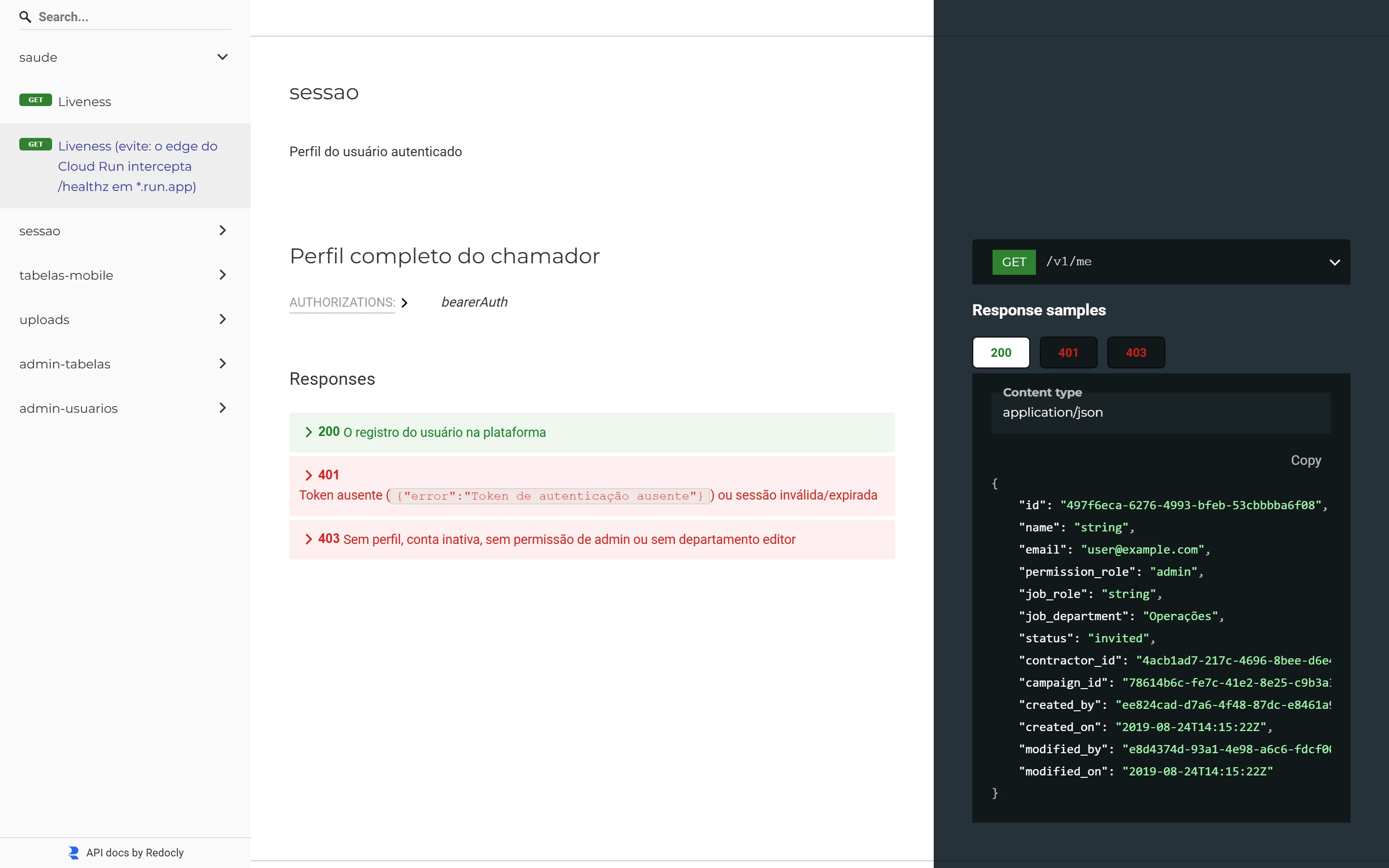Click the green GET label next to /v1/me
Screen dimensions: 1389x868
point(1014,262)
